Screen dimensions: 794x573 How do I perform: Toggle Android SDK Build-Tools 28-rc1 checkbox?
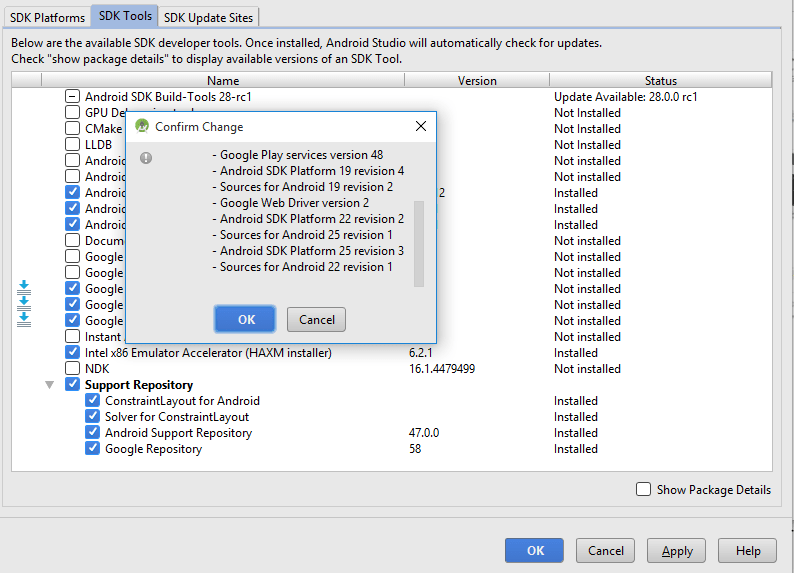click(x=72, y=97)
